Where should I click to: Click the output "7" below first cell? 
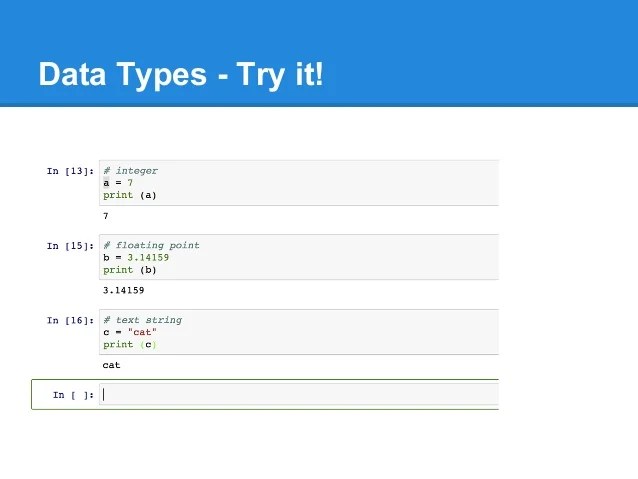click(106, 216)
